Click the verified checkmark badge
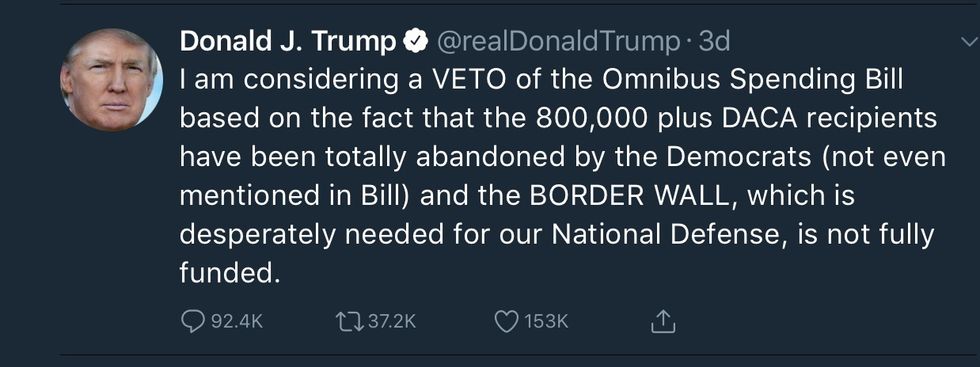The width and height of the screenshot is (980, 367). (x=416, y=42)
